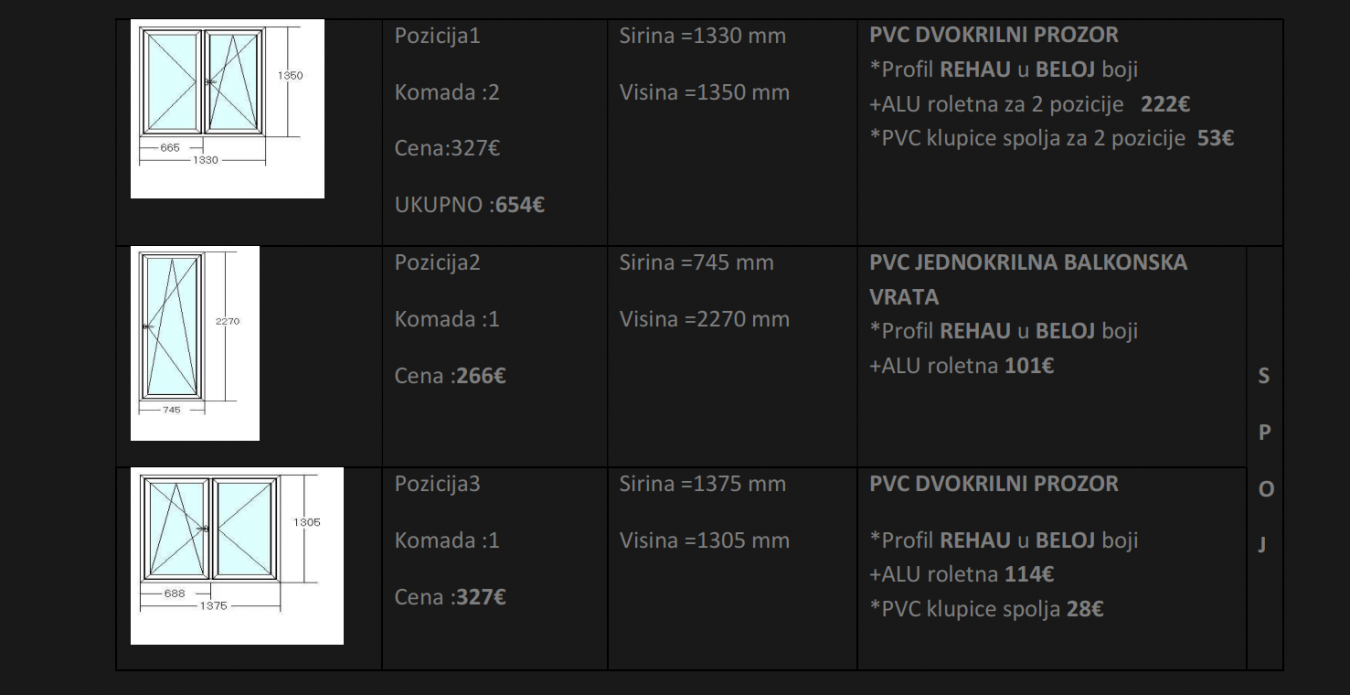Screen dimensions: 1350x695
Task: Select the "Sirina =1375 mm" width text
Action: pos(702,484)
